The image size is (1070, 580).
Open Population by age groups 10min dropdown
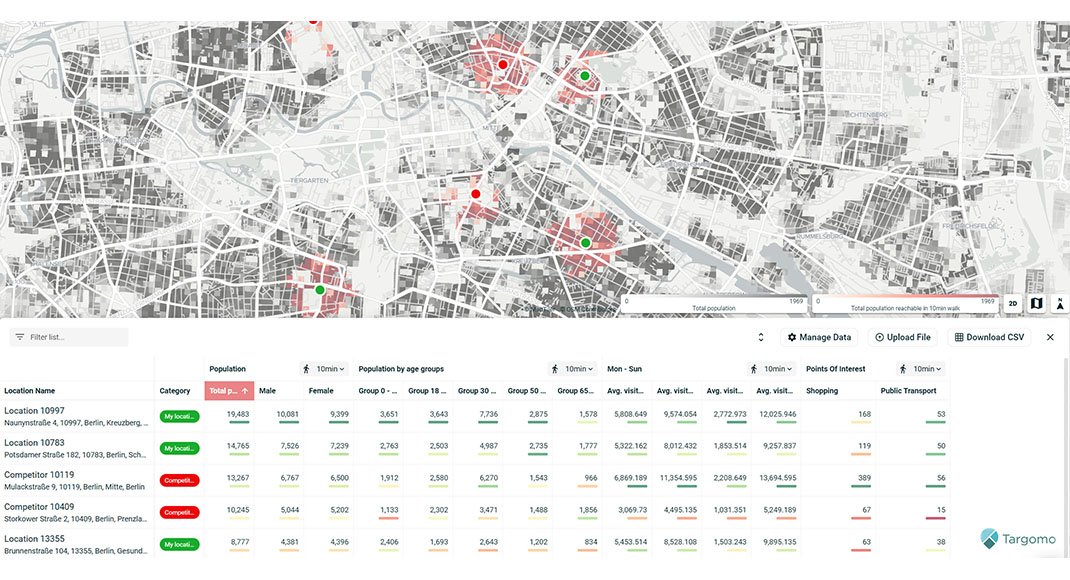pyautogui.click(x=573, y=368)
